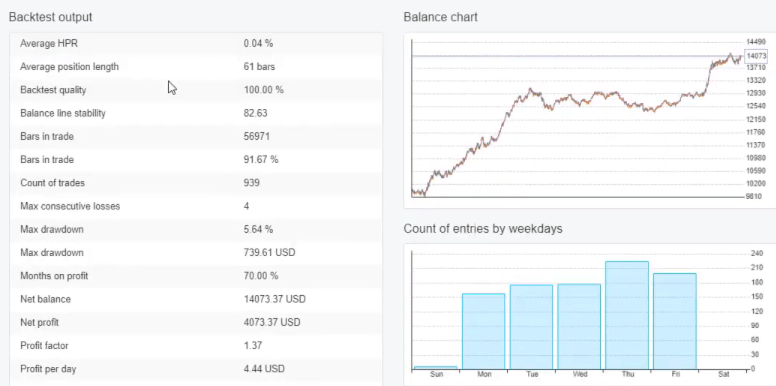Click the 'Balance chart' heading
The height and width of the screenshot is (386, 776).
click(x=440, y=17)
